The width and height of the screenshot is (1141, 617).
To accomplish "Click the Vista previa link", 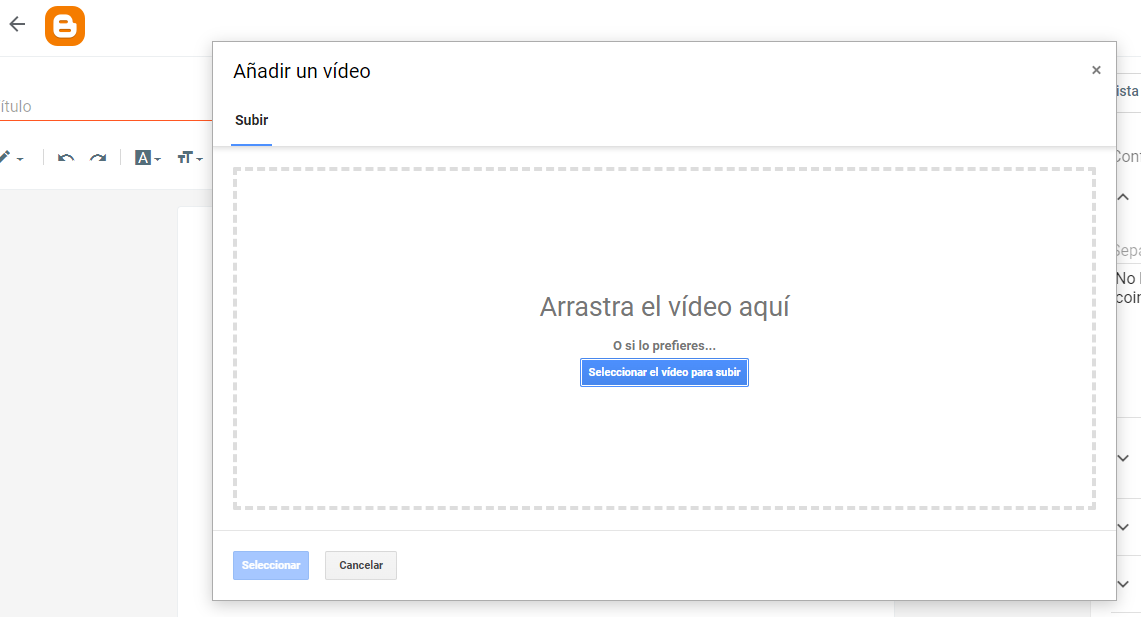I will pyautogui.click(x=1128, y=90).
